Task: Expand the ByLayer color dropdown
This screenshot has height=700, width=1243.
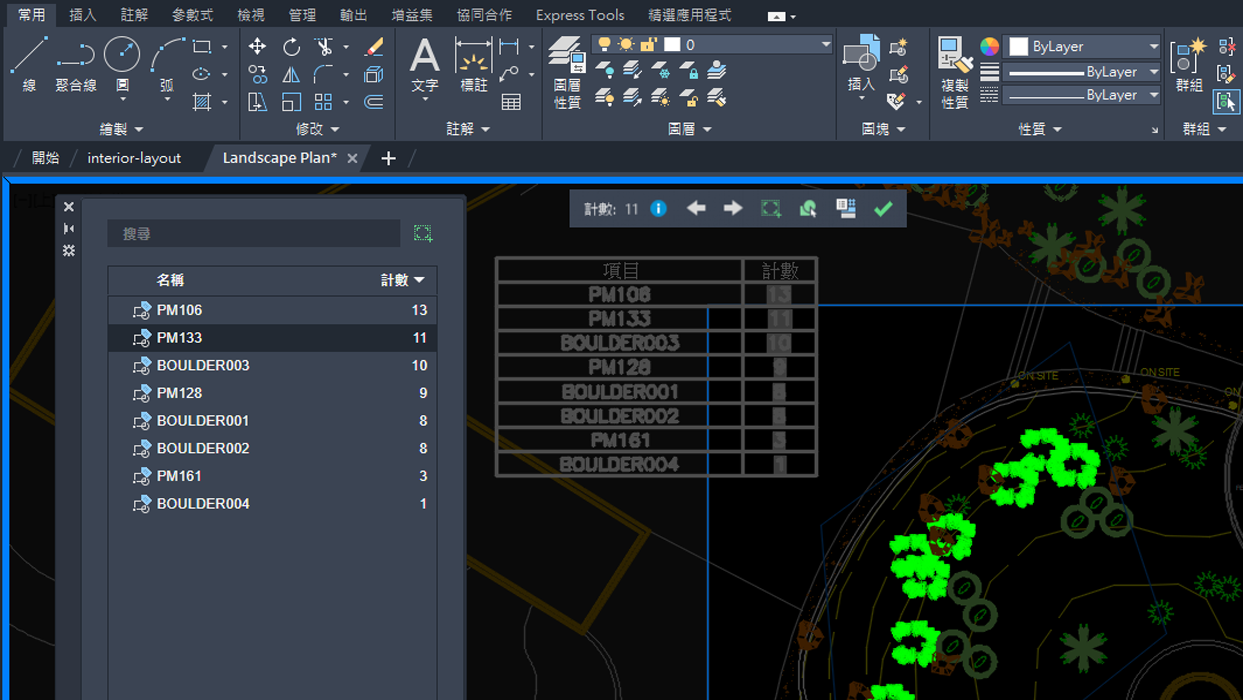Action: (x=1152, y=47)
